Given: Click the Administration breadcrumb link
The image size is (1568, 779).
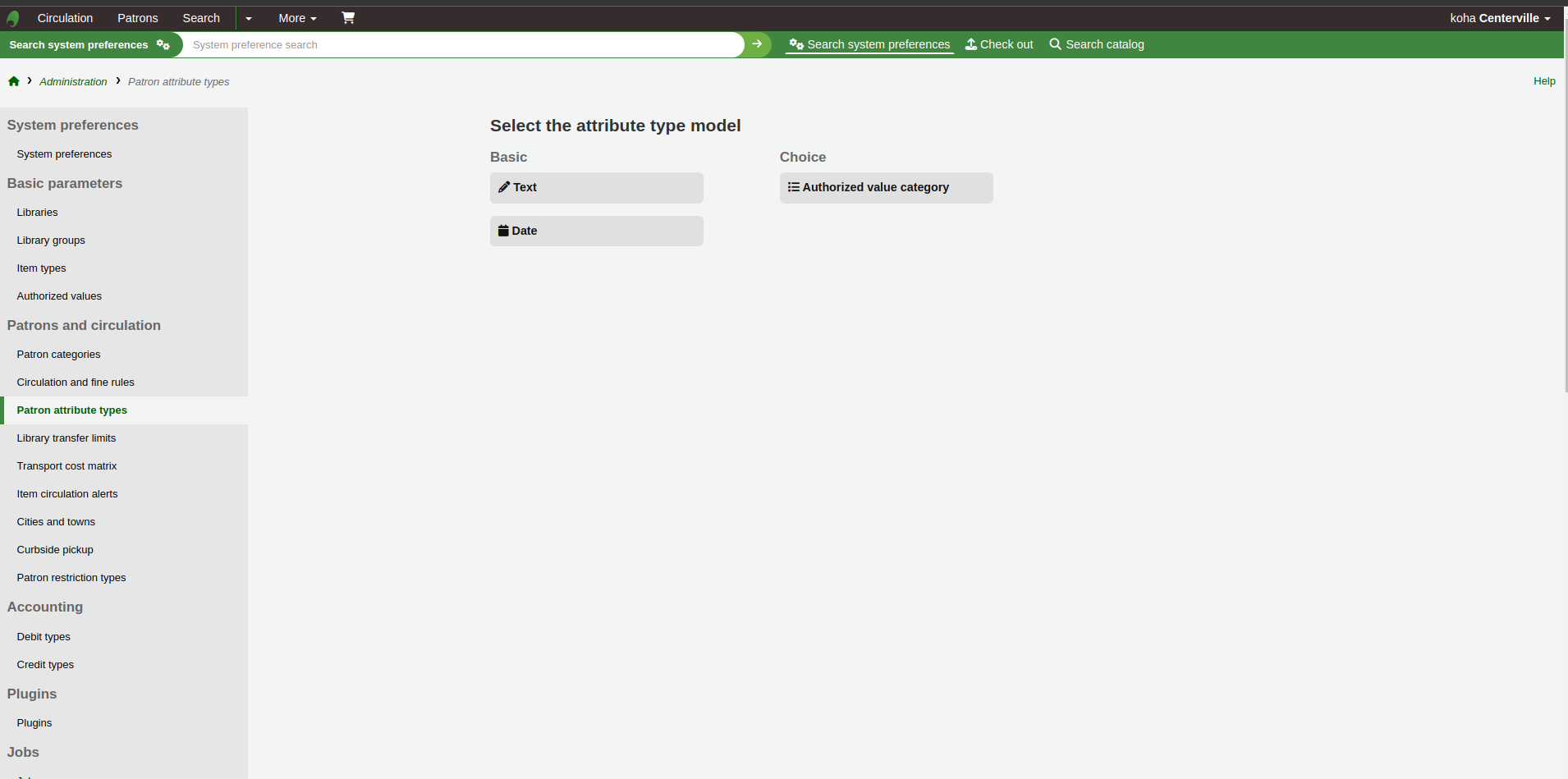Looking at the screenshot, I should click(73, 82).
